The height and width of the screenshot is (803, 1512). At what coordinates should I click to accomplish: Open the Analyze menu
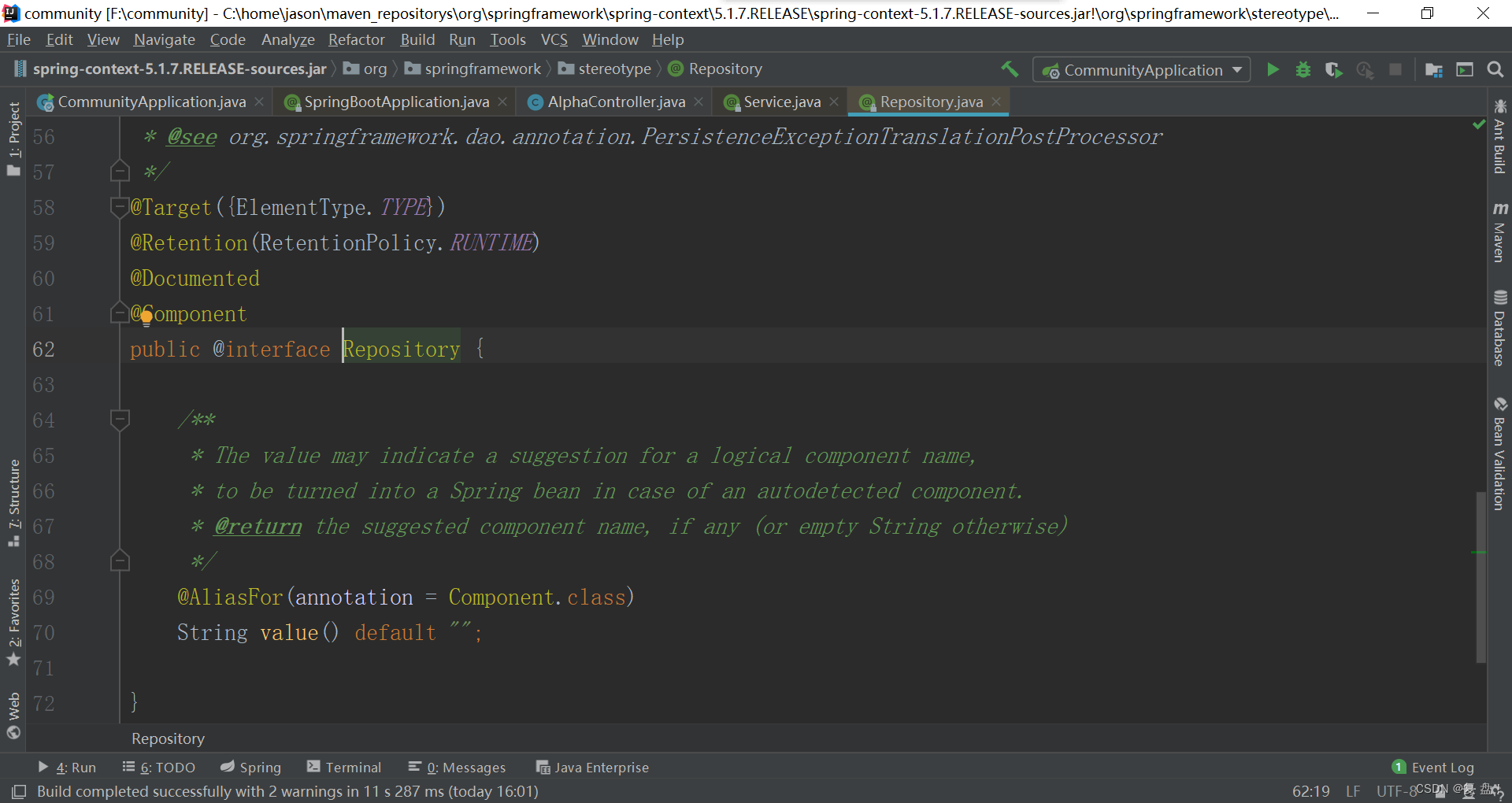[287, 39]
